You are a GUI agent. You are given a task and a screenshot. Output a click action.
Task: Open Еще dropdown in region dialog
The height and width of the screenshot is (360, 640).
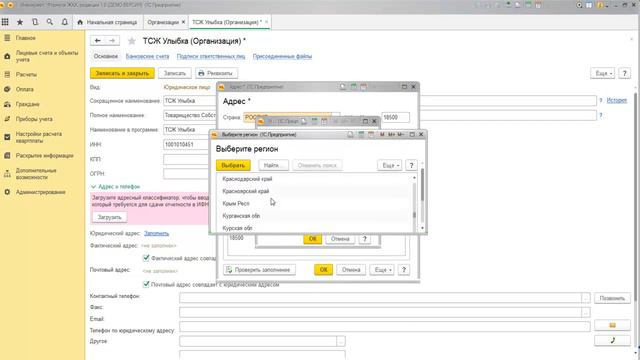tap(389, 165)
